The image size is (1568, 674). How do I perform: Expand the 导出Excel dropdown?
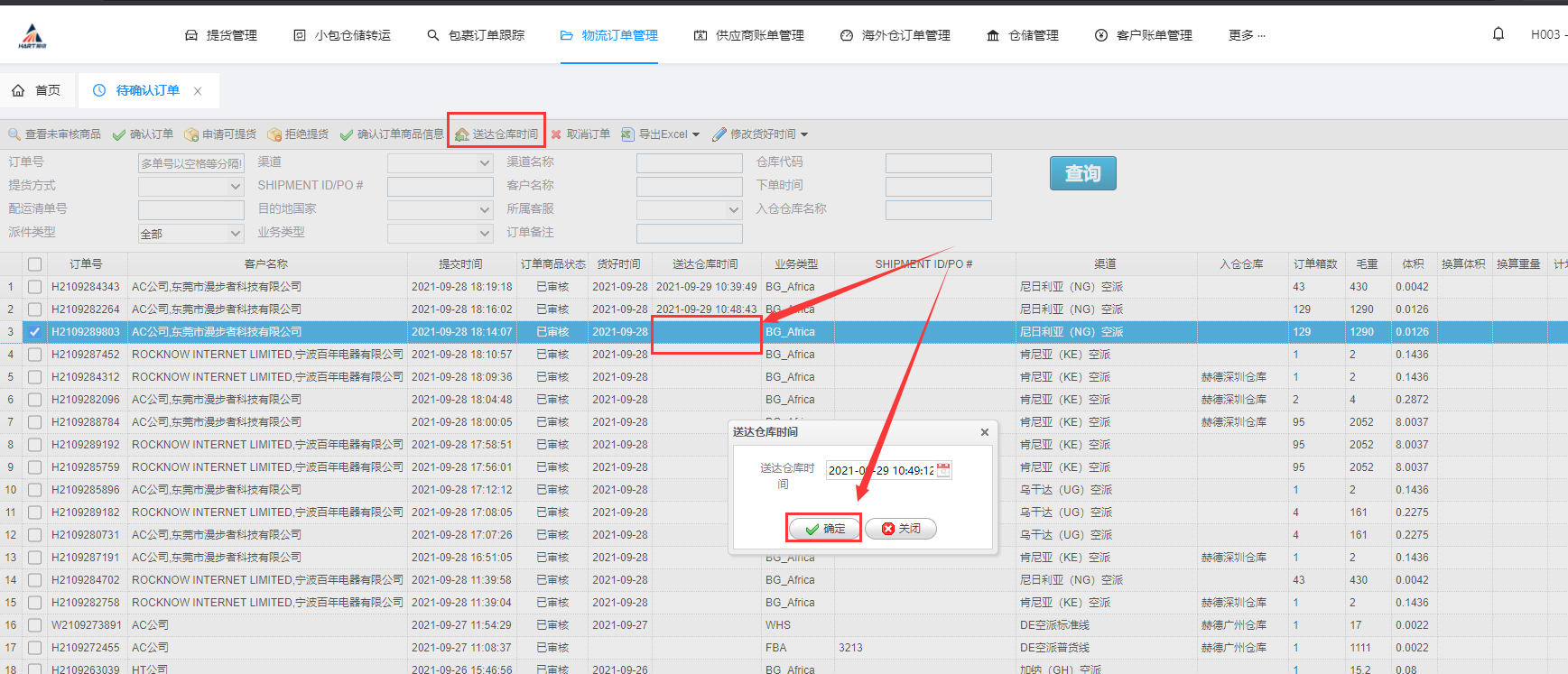(x=695, y=134)
